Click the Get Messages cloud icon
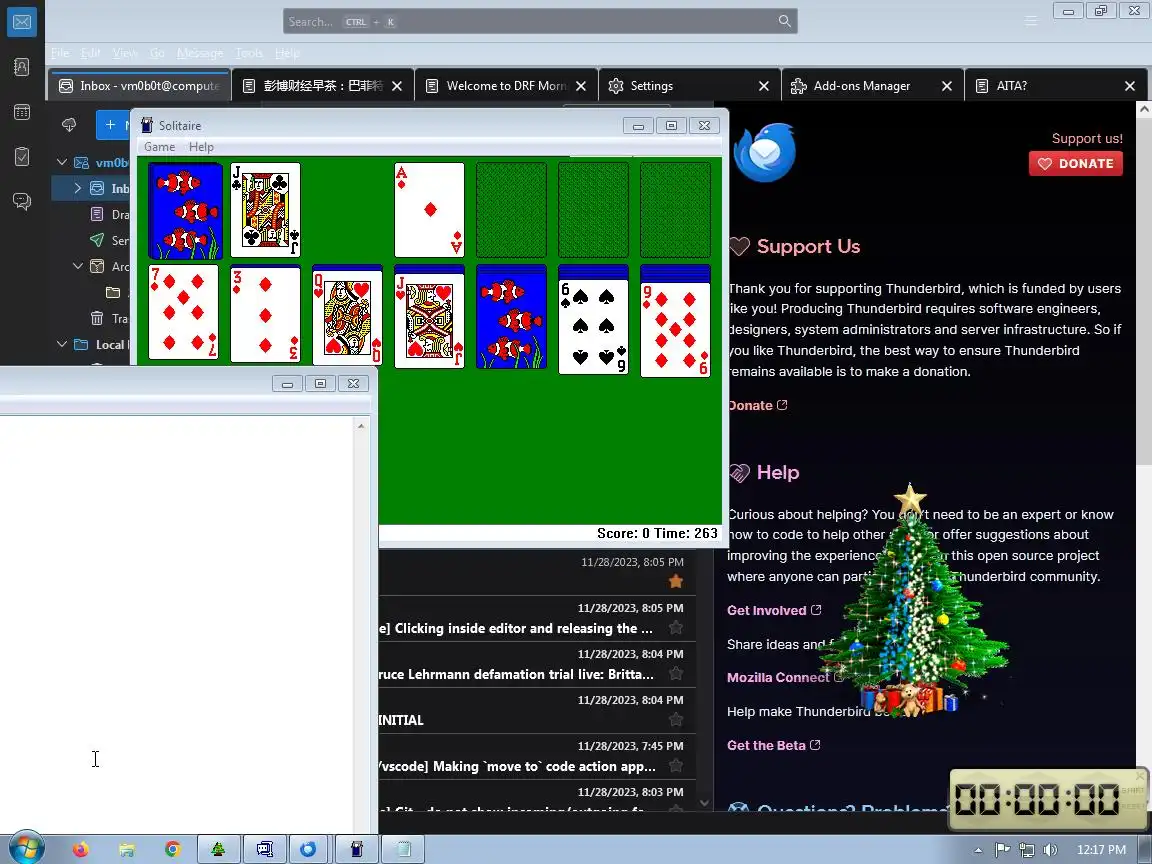 point(69,124)
